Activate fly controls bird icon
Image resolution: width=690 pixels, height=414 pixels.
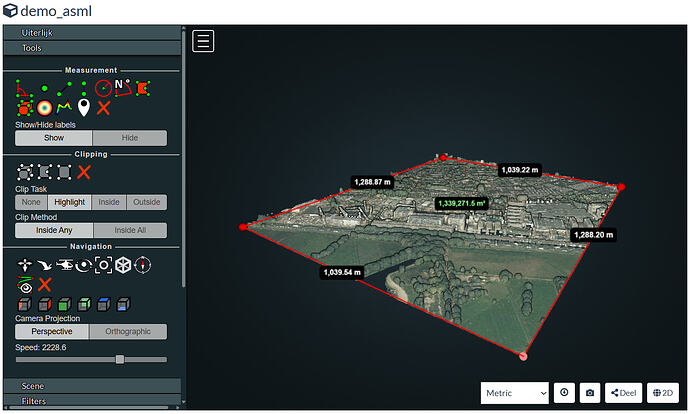point(44,265)
